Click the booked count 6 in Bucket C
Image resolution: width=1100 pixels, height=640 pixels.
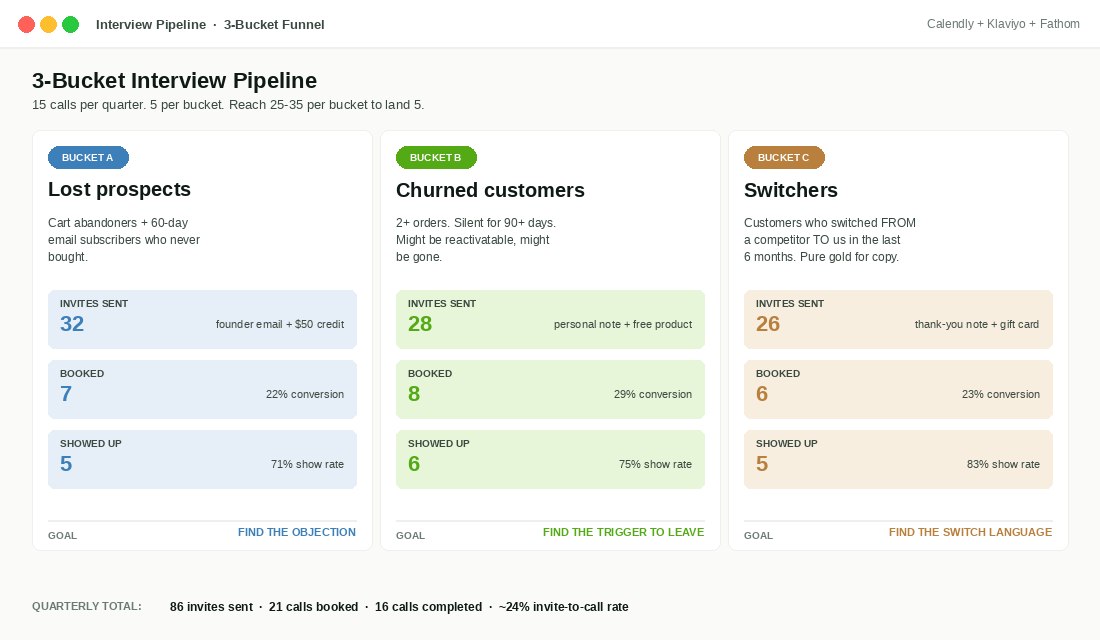[x=762, y=394]
